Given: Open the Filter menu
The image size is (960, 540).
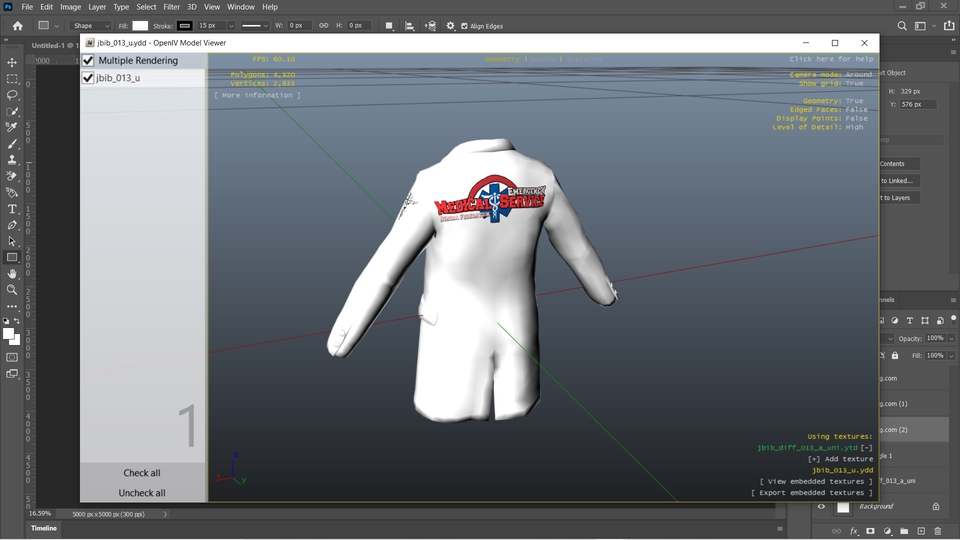Looking at the screenshot, I should tap(169, 7).
